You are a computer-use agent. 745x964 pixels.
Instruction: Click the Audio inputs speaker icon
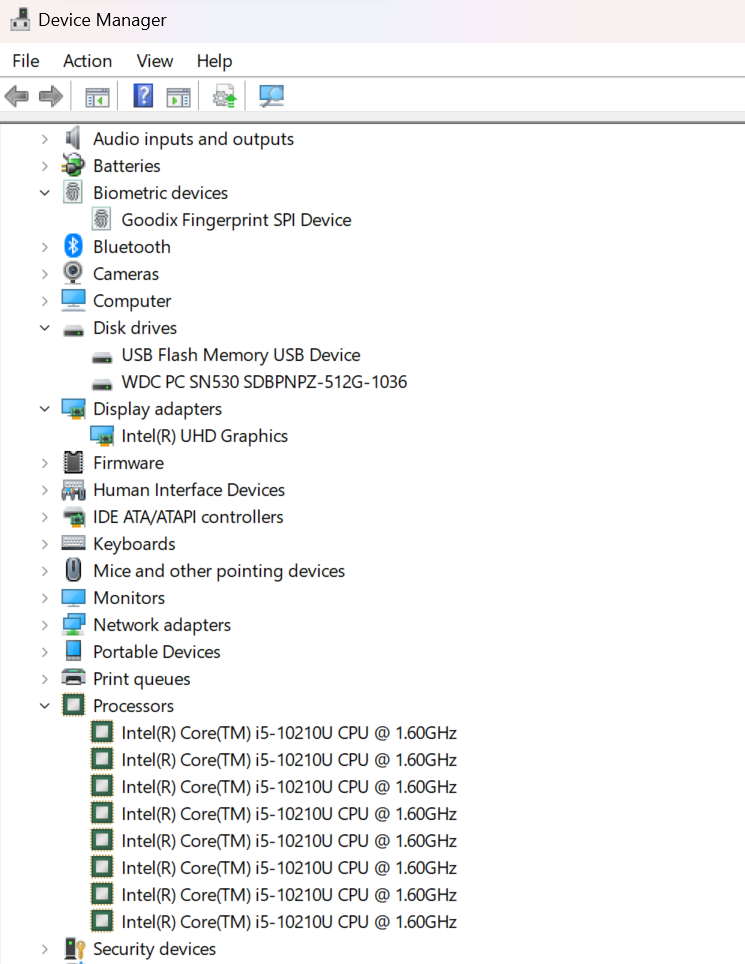point(73,138)
